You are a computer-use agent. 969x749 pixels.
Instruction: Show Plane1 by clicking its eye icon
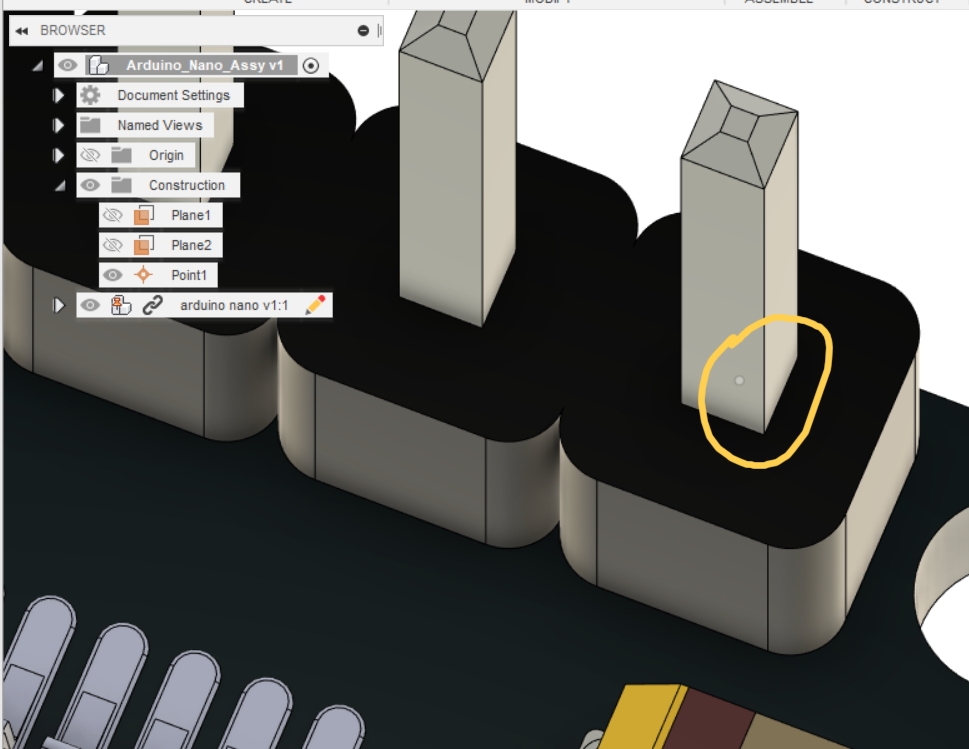click(x=114, y=214)
